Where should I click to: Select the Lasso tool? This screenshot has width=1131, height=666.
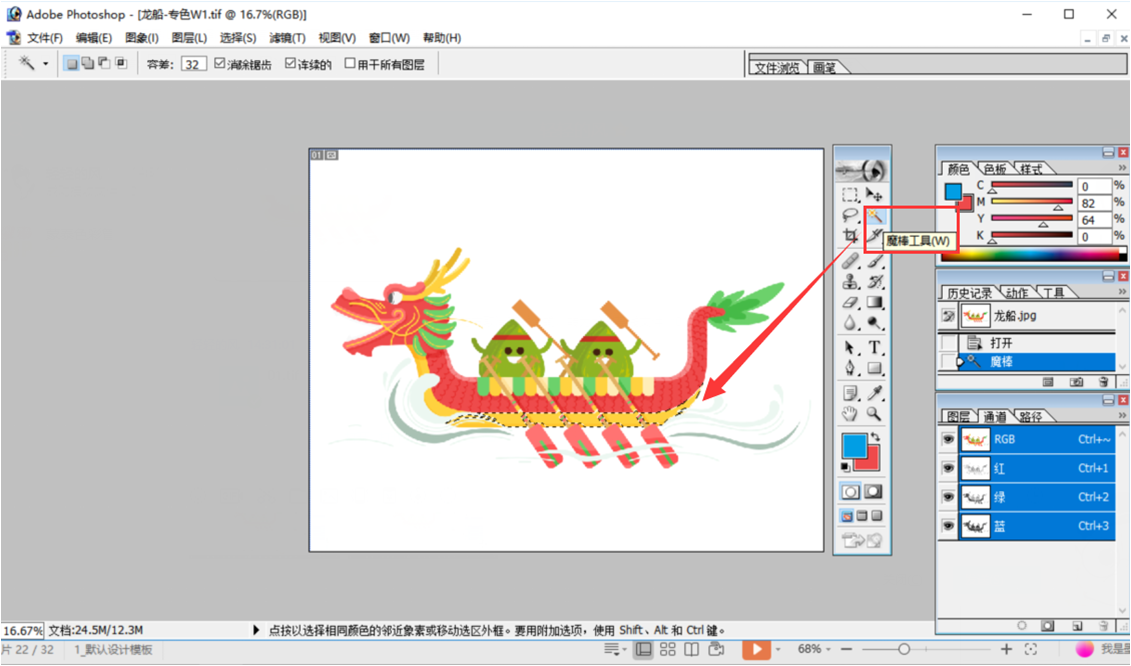point(850,215)
